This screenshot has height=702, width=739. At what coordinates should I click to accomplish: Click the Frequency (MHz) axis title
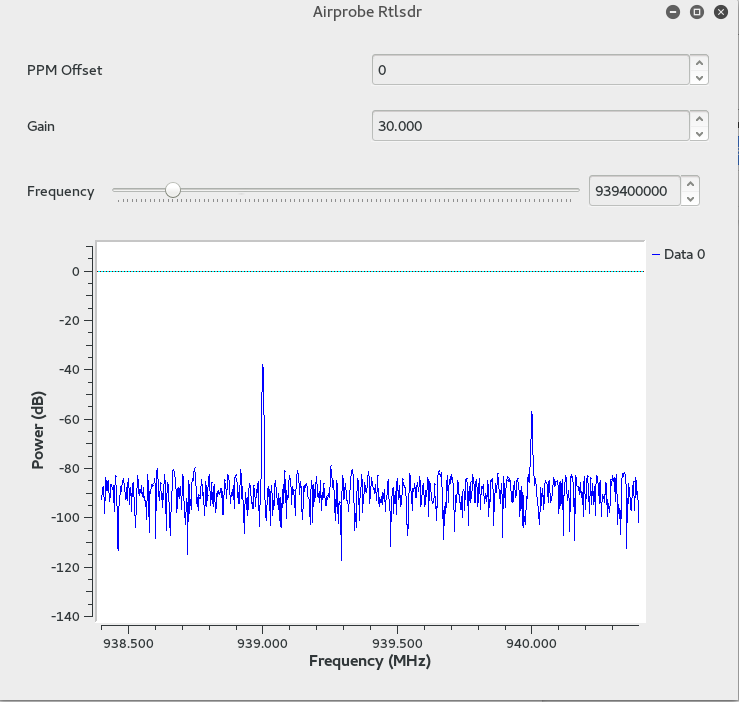point(370,661)
